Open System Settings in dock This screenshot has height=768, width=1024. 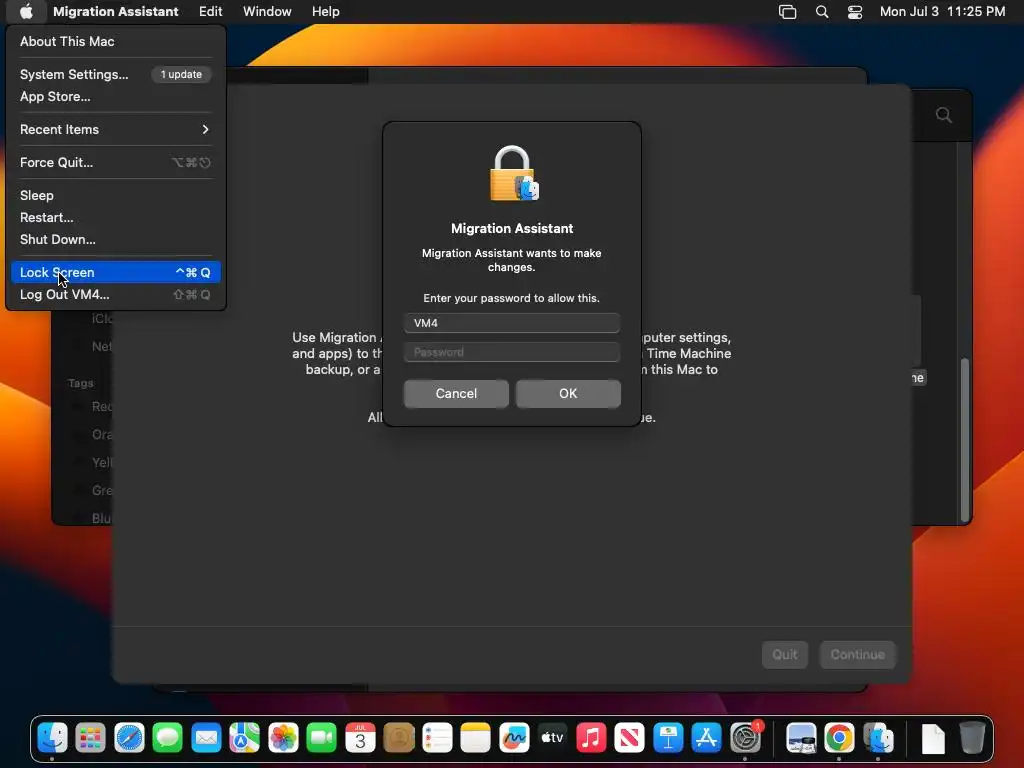[x=745, y=738]
